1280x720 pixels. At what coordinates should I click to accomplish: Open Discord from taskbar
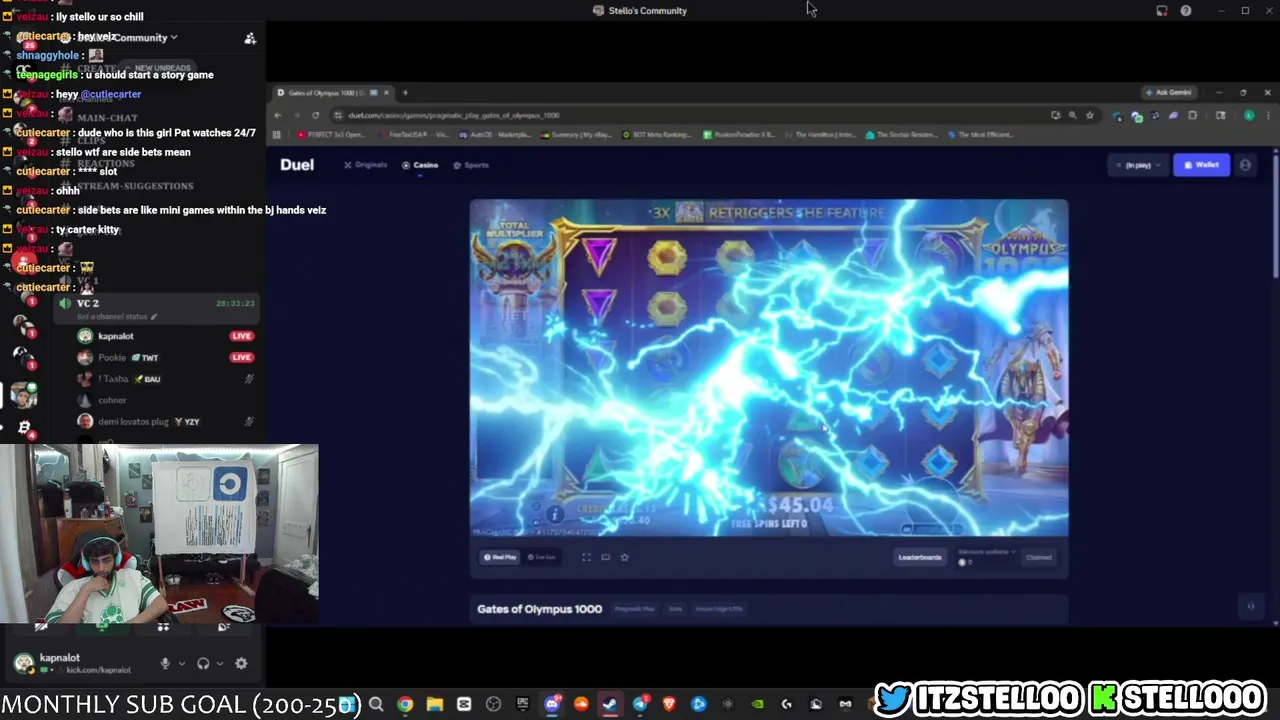(552, 704)
